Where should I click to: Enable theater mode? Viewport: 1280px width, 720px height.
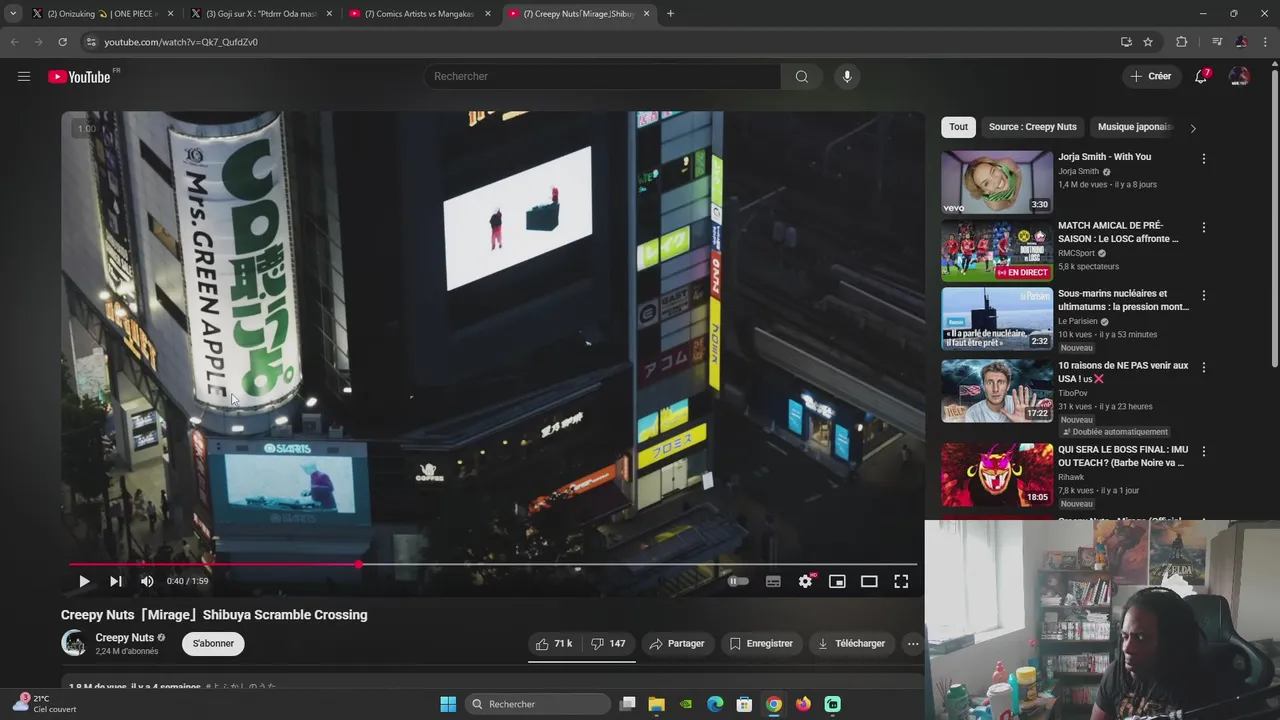coord(869,581)
